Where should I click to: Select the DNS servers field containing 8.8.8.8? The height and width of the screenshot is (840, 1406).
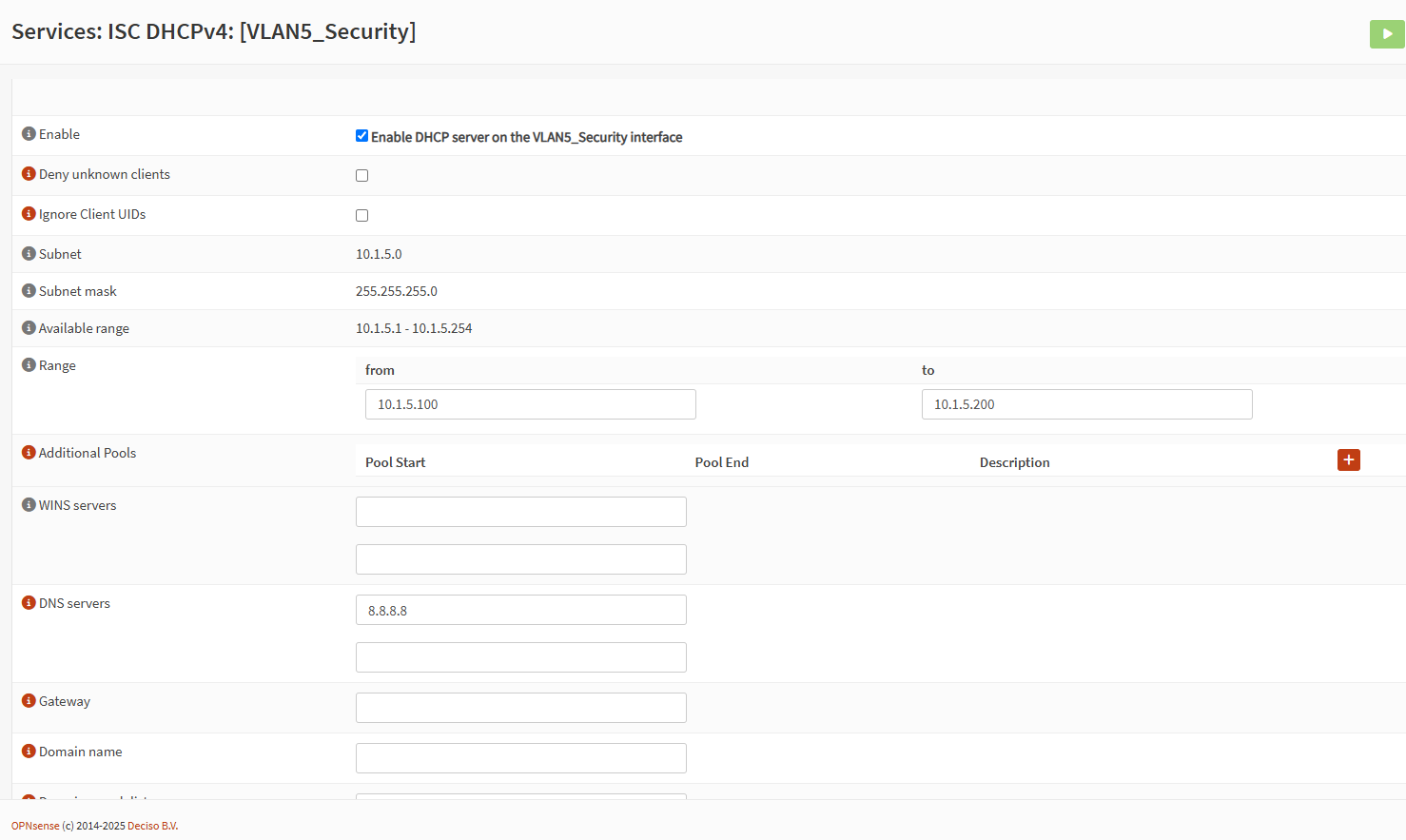coord(520,609)
